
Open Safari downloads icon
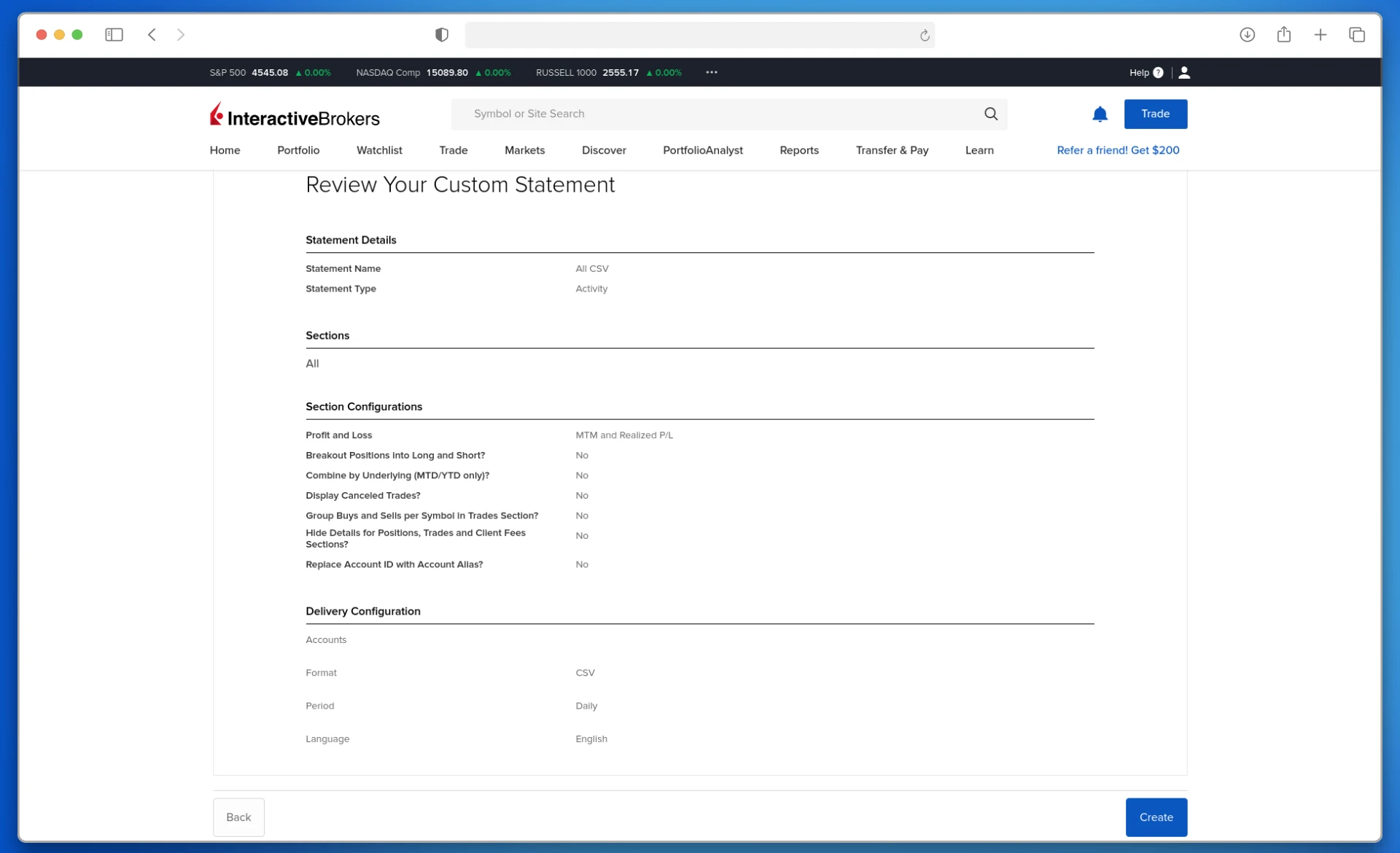1247,34
